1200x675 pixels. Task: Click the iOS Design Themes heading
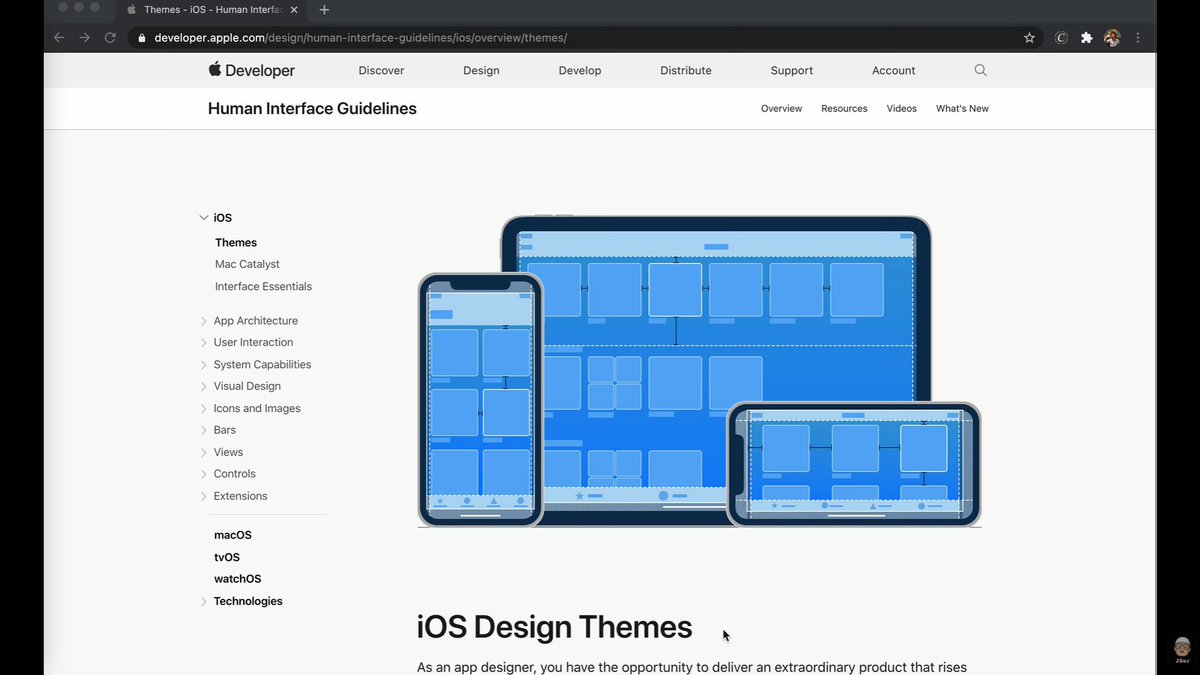554,627
